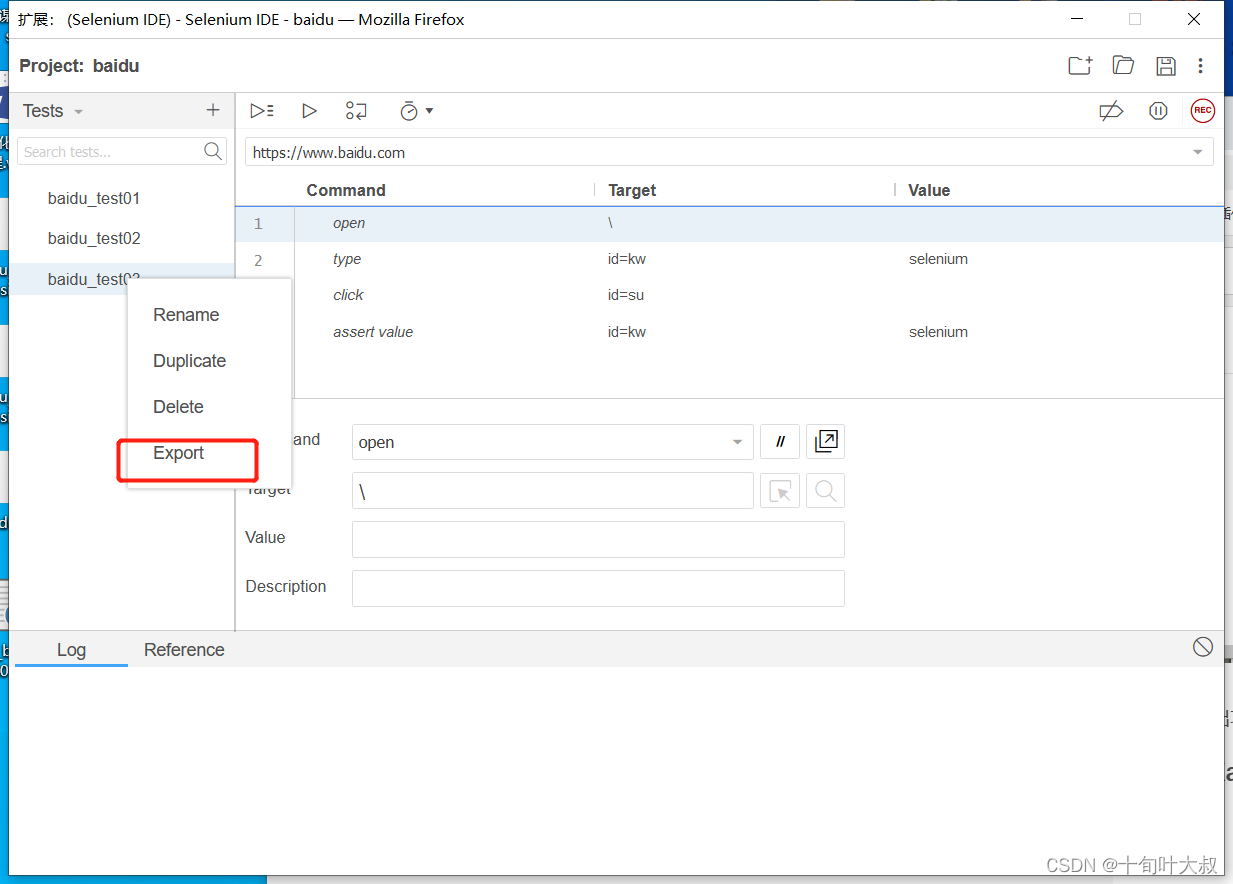This screenshot has height=884, width=1233.
Task: Create a new project icon
Action: coord(1080,66)
